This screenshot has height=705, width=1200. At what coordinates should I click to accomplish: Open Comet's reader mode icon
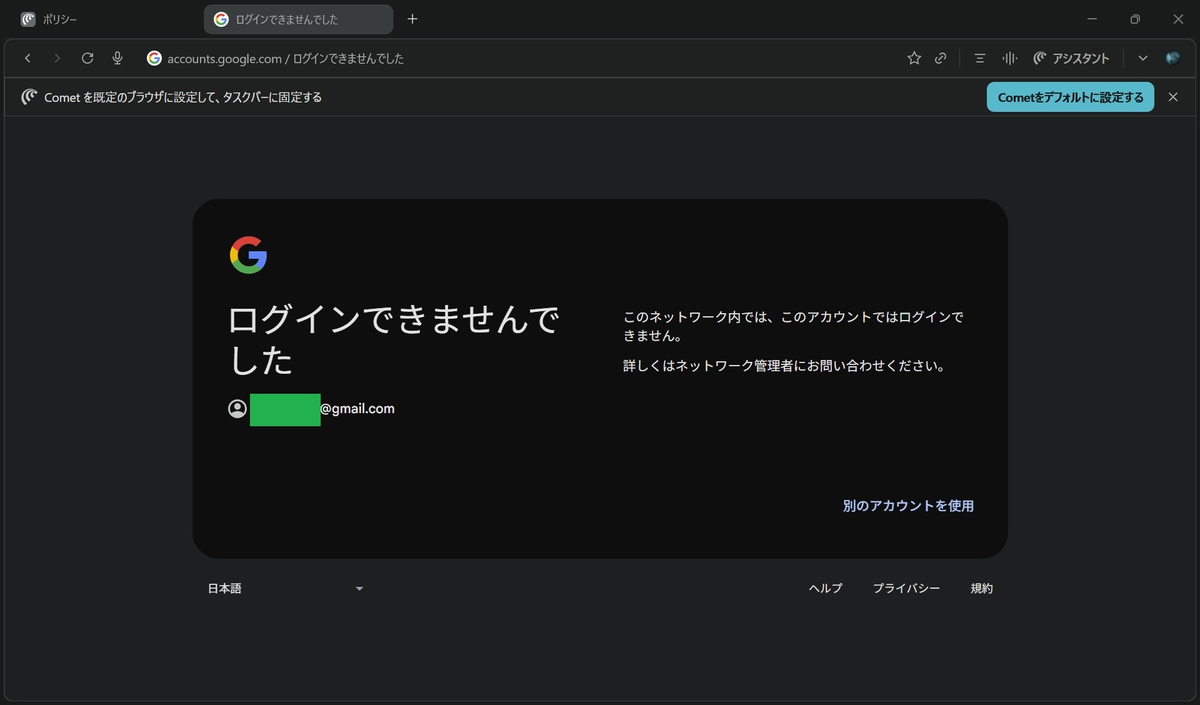pos(979,58)
